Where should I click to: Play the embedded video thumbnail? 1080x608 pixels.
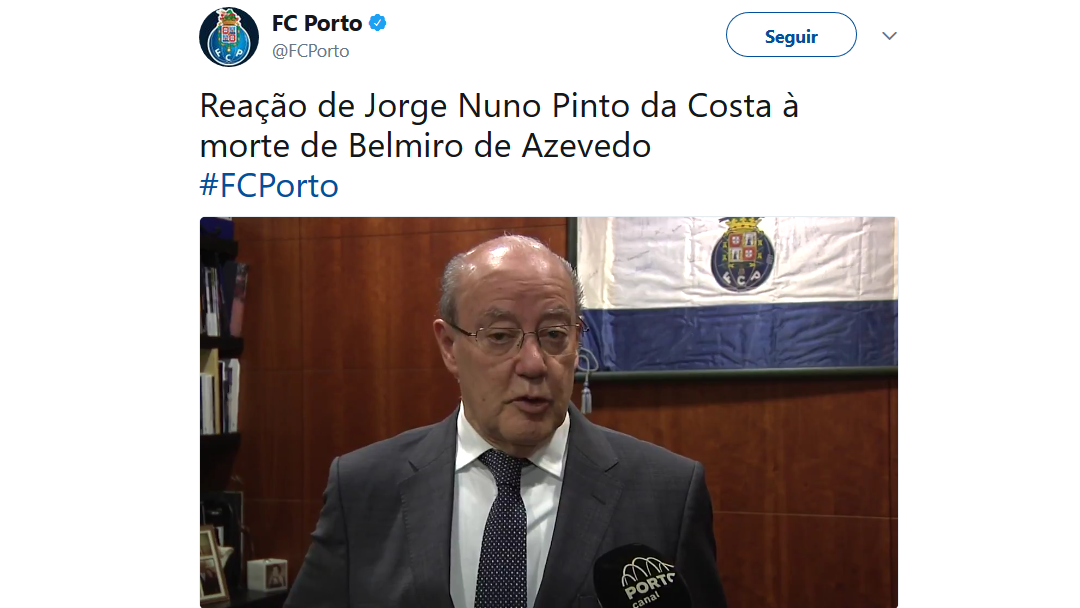pos(548,412)
